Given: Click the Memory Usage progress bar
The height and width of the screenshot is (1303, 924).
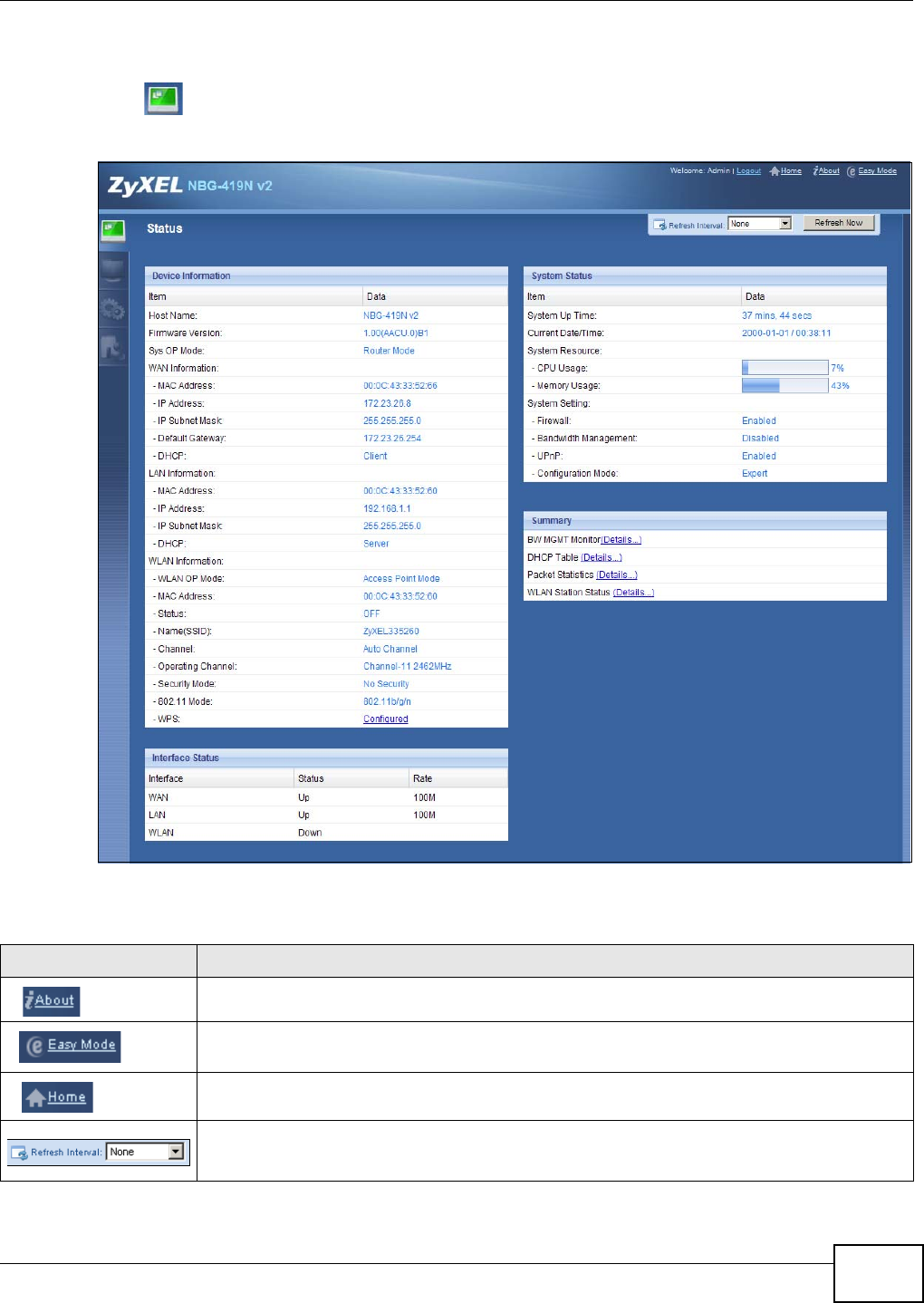Looking at the screenshot, I should 784,386.
